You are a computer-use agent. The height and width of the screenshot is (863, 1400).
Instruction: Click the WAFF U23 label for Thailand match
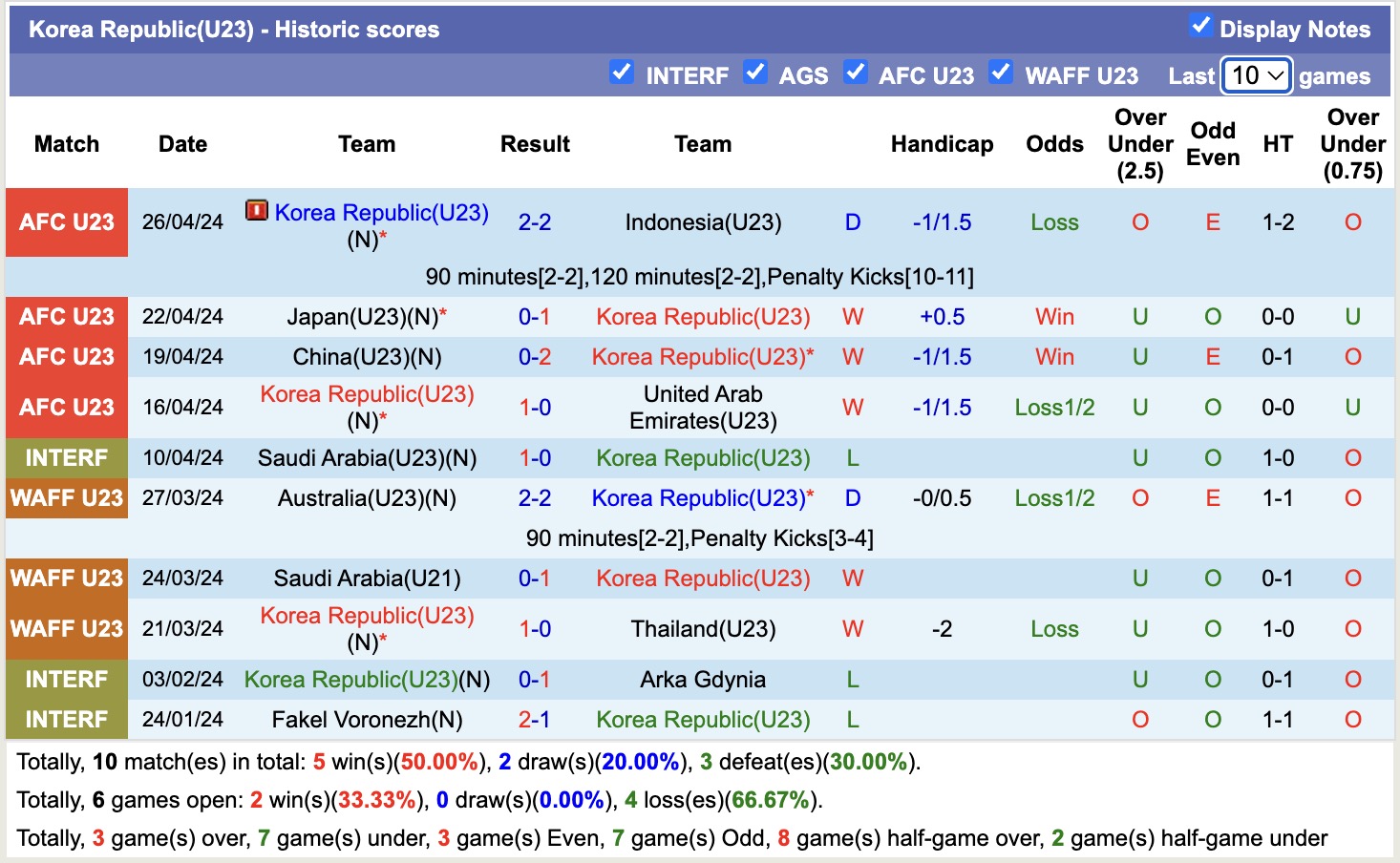tap(67, 629)
